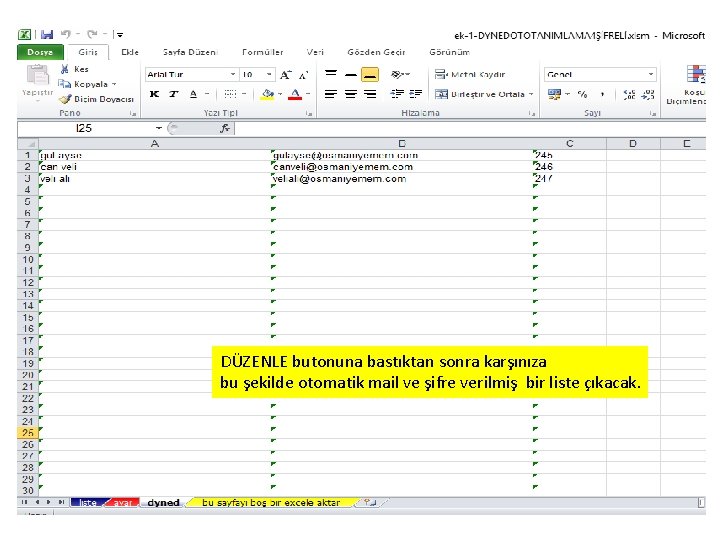Increase decimal places icon
The image size is (720, 540).
[x=630, y=95]
